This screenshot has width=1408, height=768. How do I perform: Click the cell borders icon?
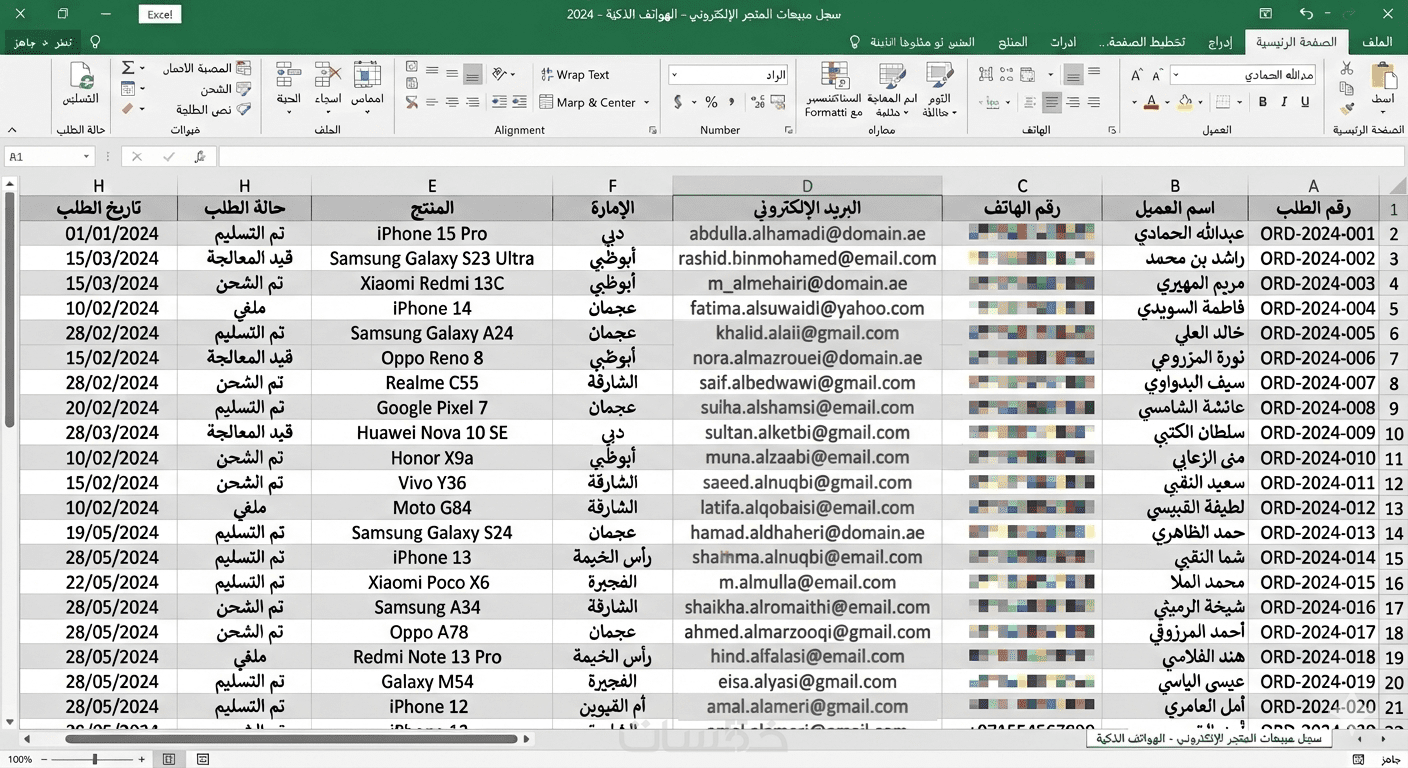(x=1221, y=102)
